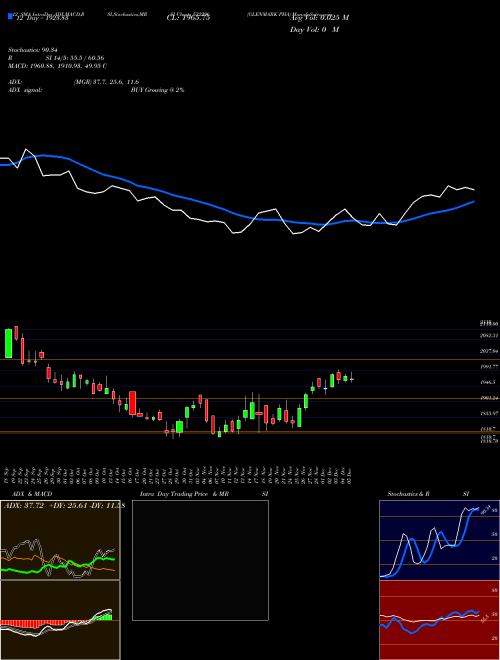Click the 'CL: 1965.75' closing price text

pyautogui.click(x=188, y=18)
